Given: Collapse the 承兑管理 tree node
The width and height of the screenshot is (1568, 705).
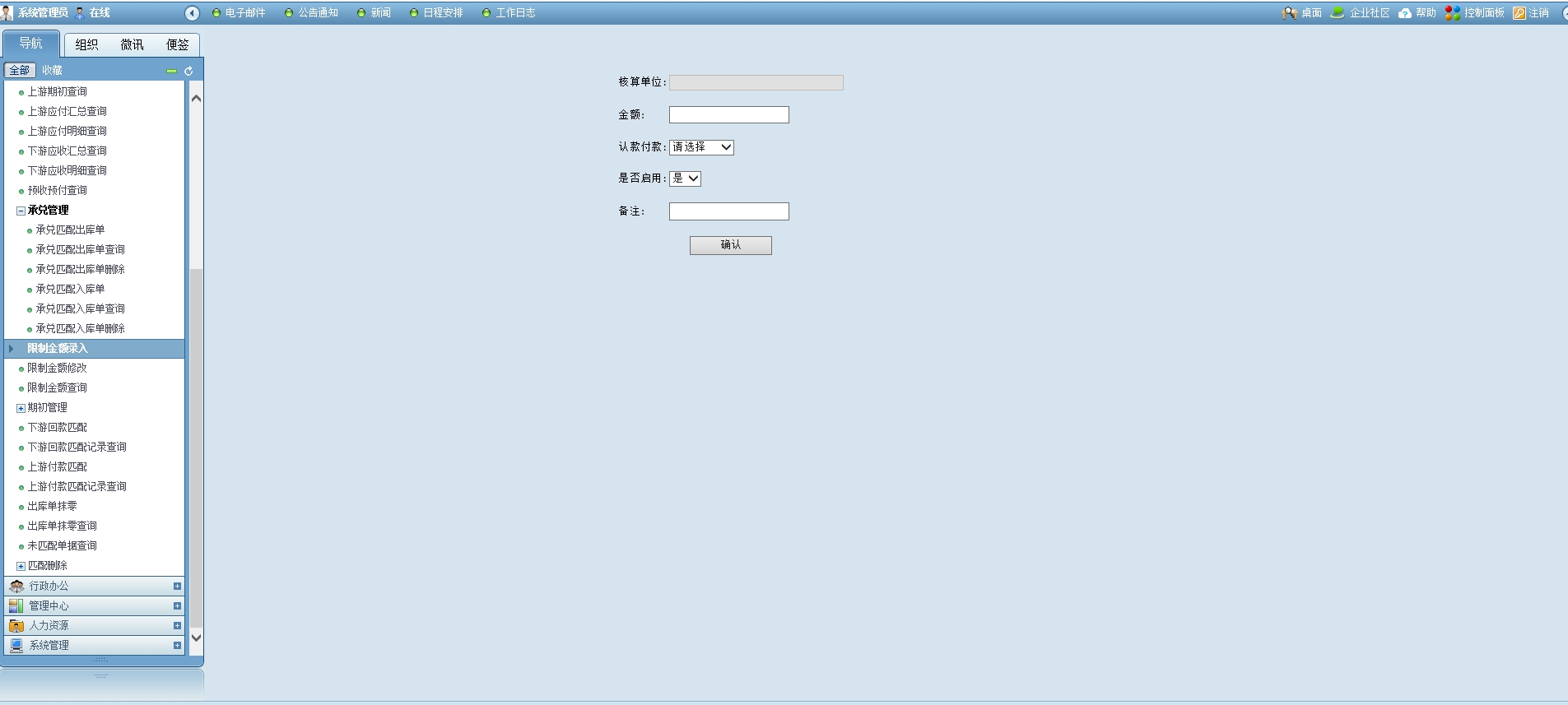Looking at the screenshot, I should pos(21,211).
